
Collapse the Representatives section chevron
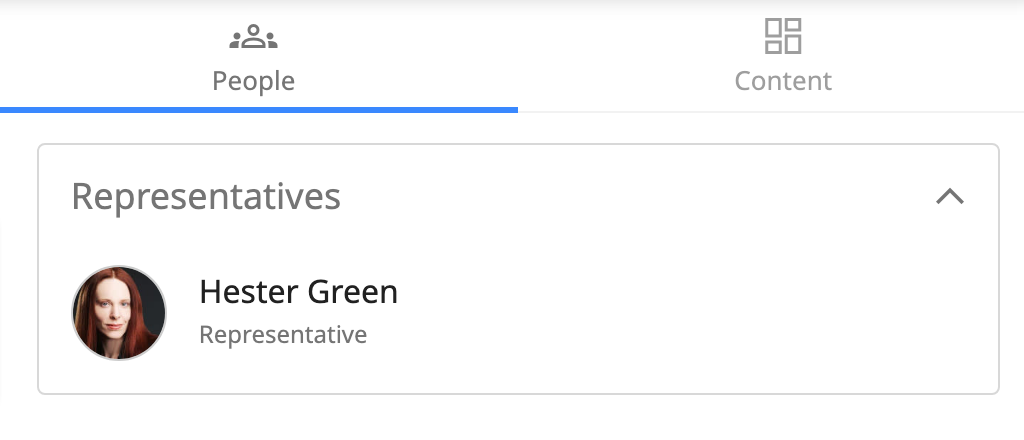coord(949,197)
